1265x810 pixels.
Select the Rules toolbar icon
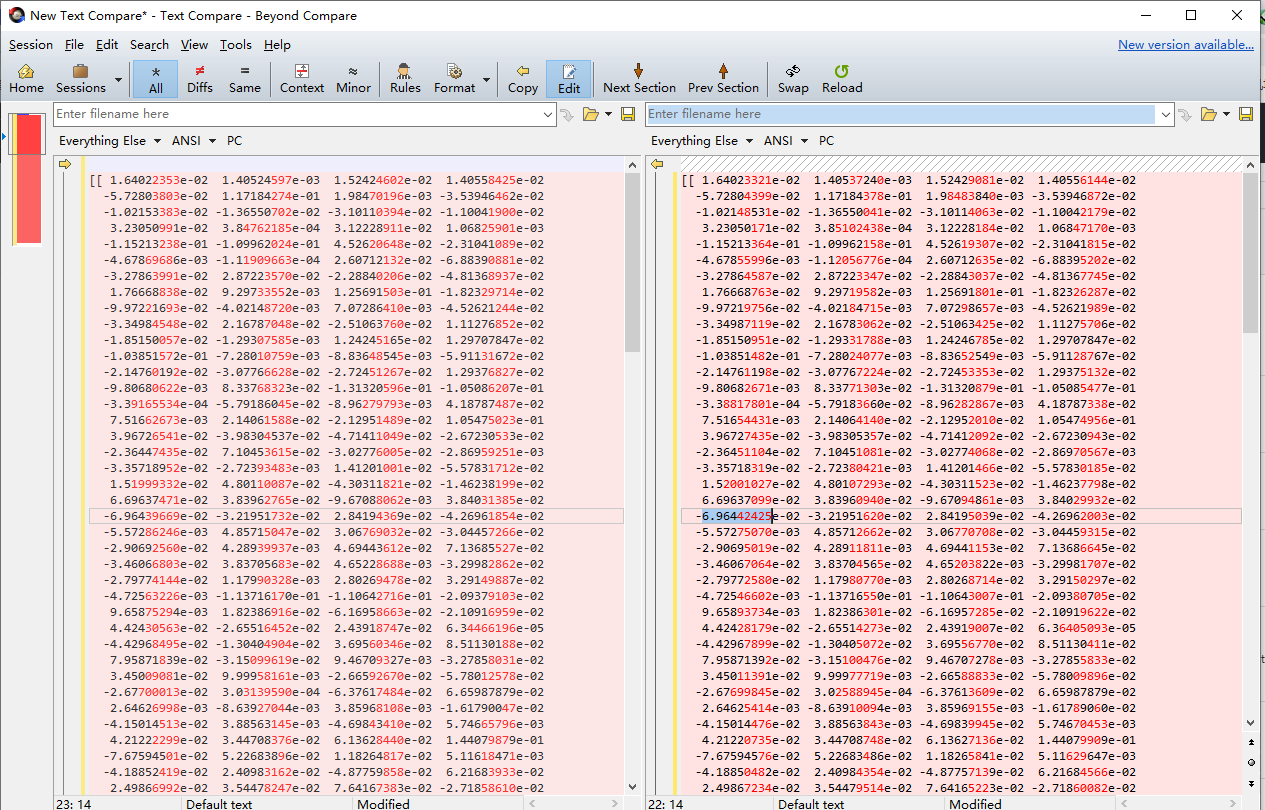tap(405, 78)
